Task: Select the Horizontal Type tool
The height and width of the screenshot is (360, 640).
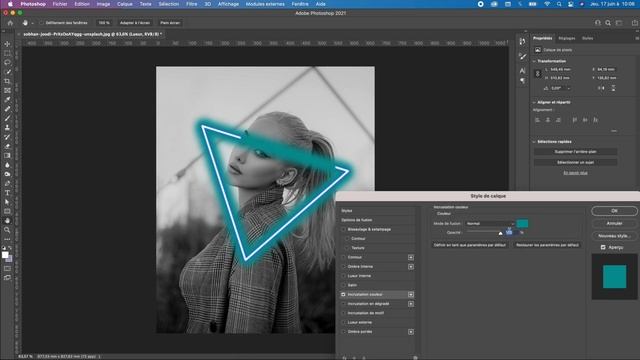Action: click(x=7, y=193)
